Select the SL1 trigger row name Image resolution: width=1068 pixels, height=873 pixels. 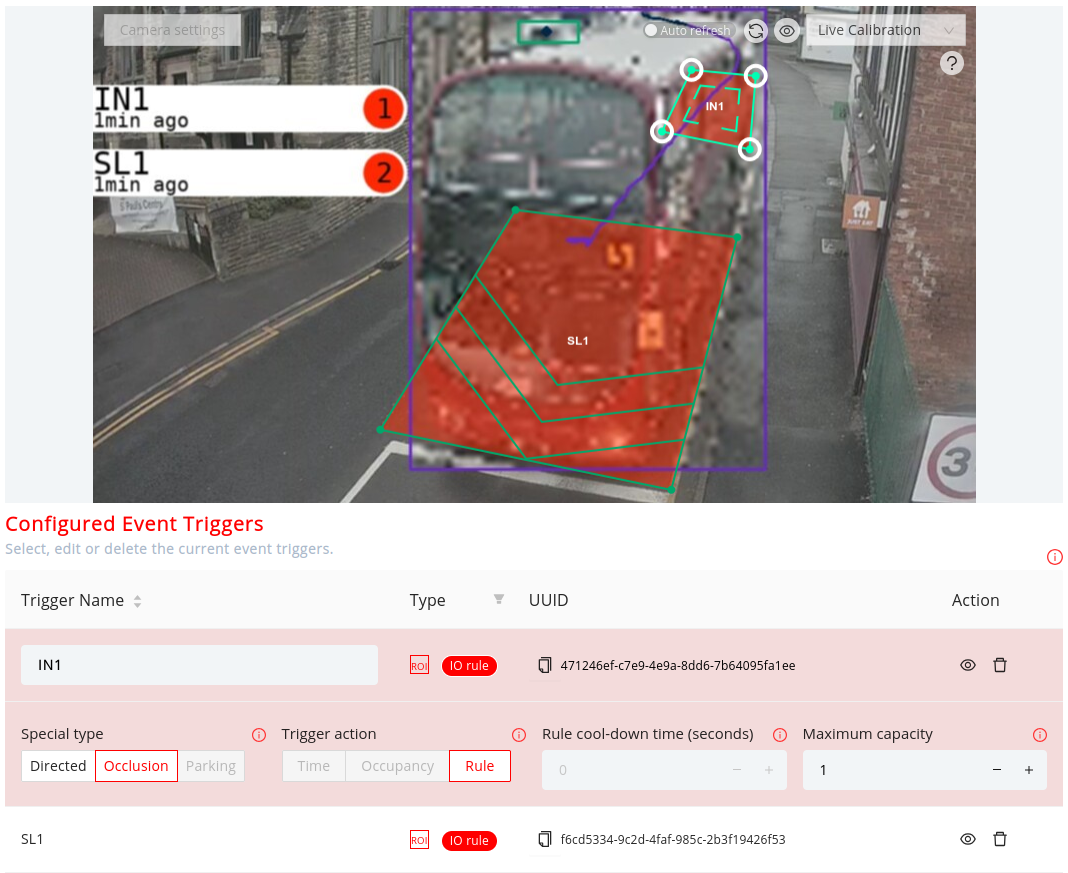(x=32, y=839)
